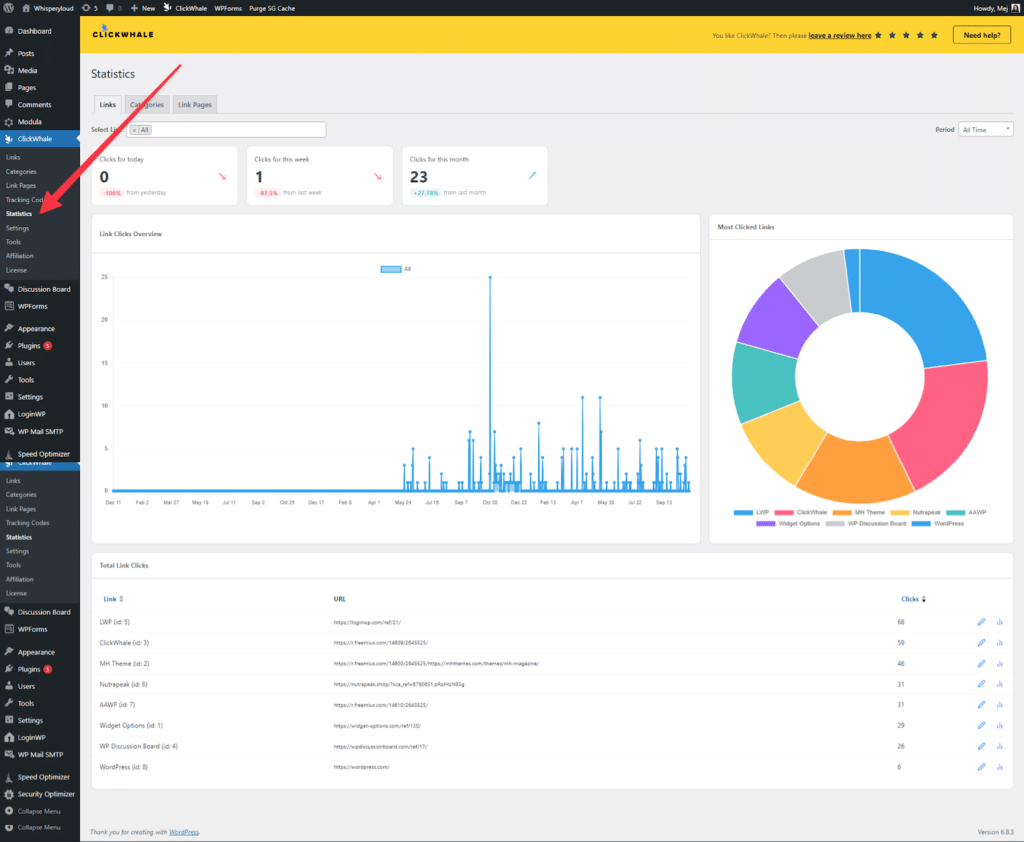Open the Pages sidebar icon
Viewport: 1024px width, 842px height.
pyautogui.click(x=8, y=87)
